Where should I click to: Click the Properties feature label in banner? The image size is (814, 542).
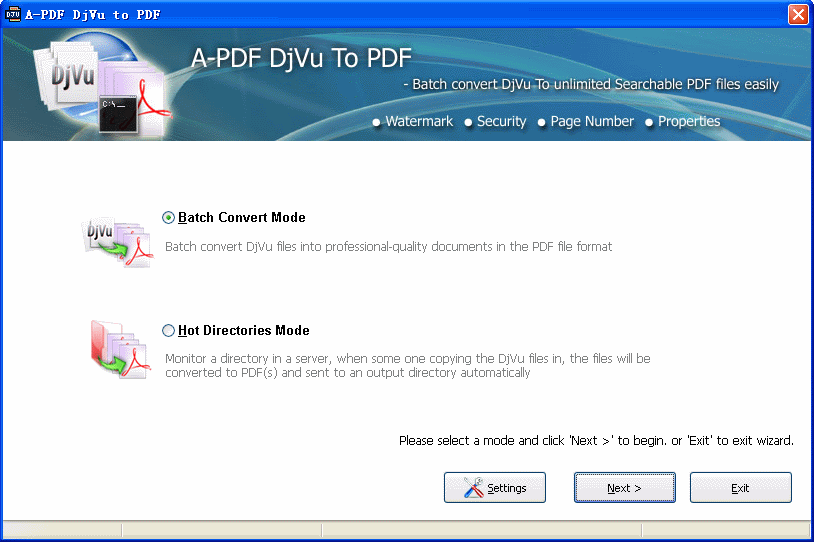(689, 121)
